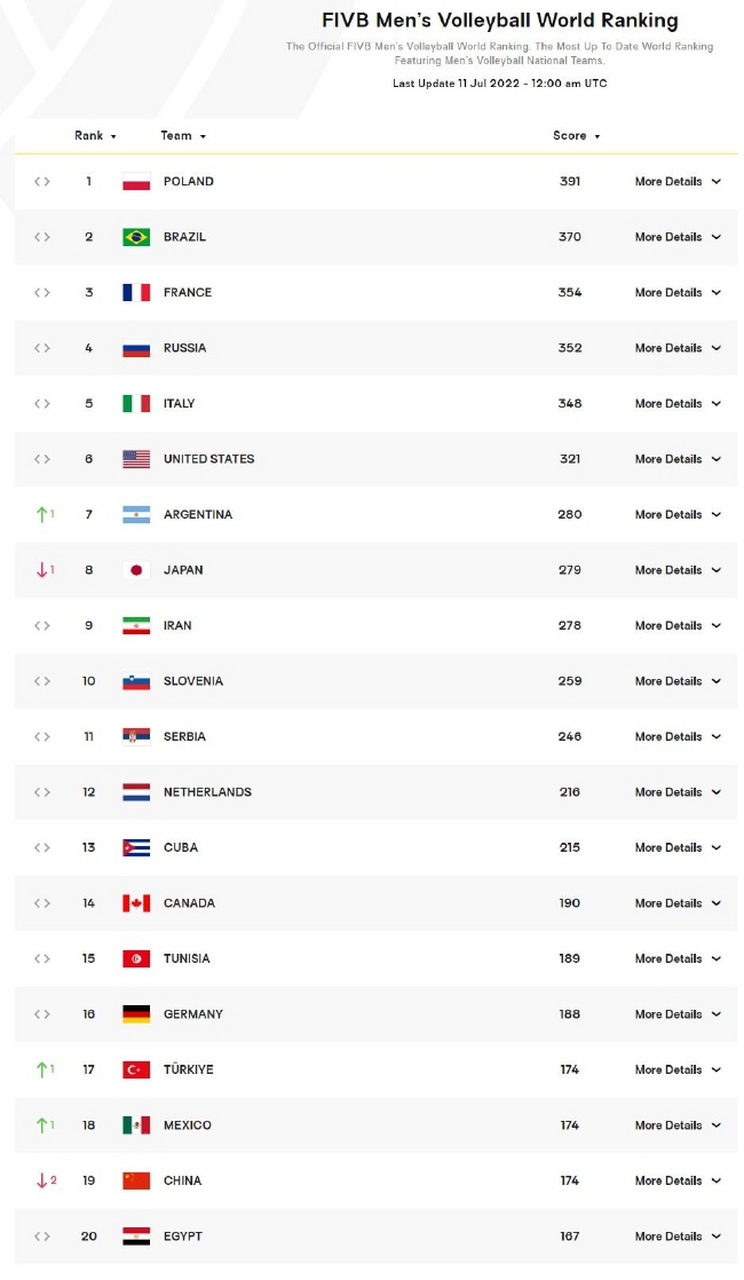The image size is (744, 1280).
Task: Expand More Details for France
Action: pos(677,293)
